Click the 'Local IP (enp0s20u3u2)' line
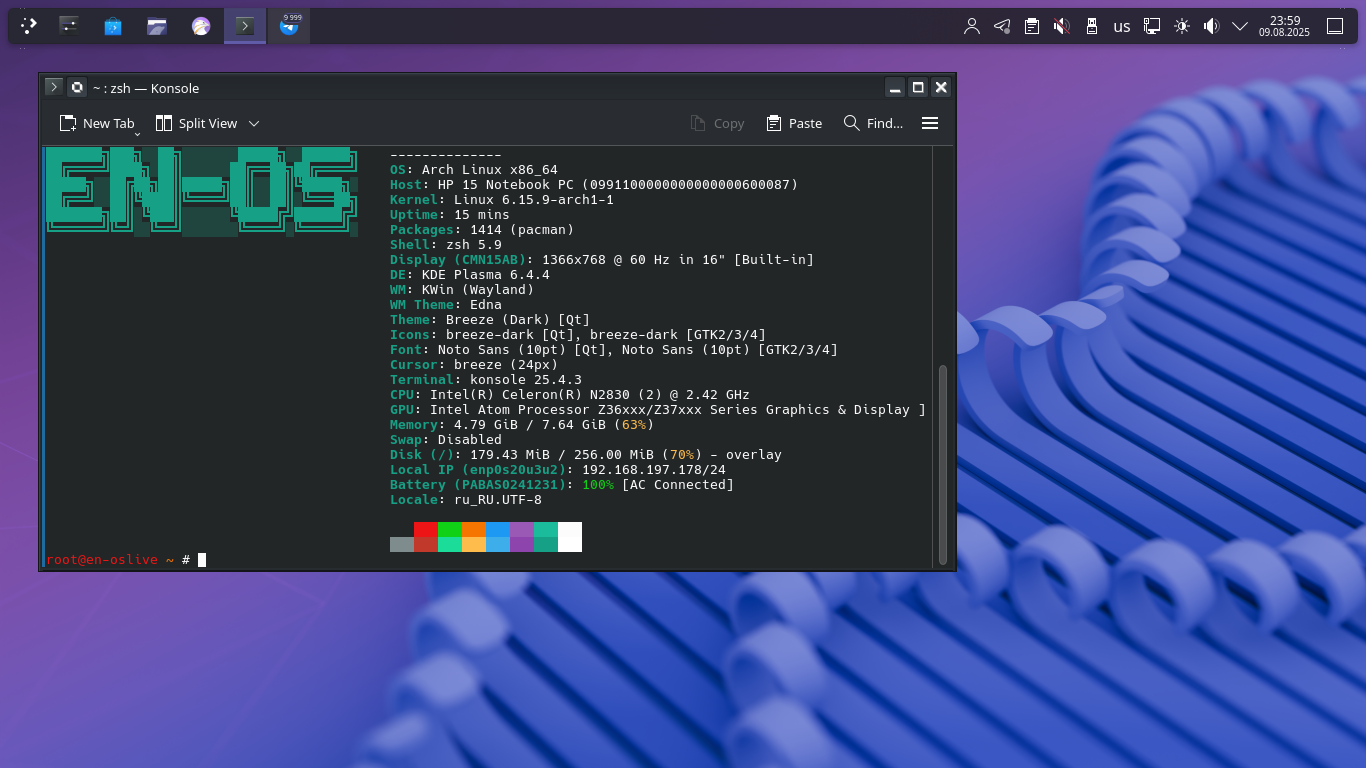Viewport: 1366px width, 768px height. [x=558, y=470]
